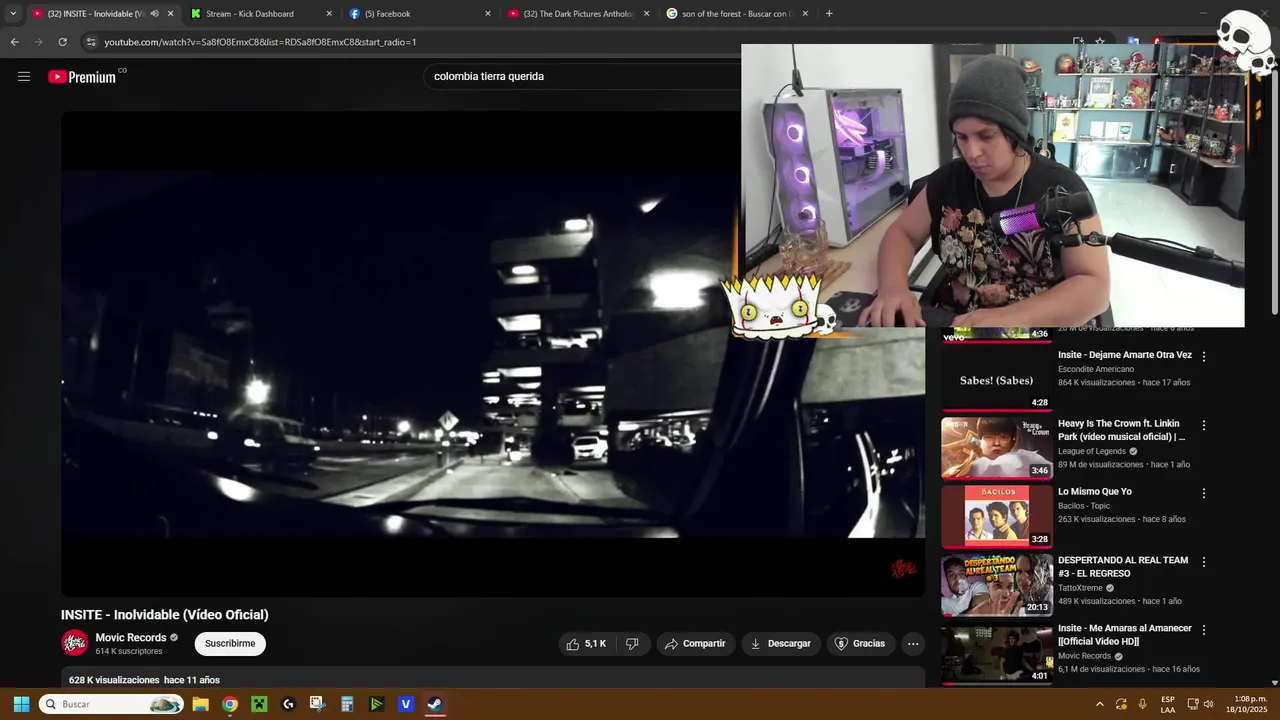The image size is (1280, 720).
Task: Click the microphone icon in system tray
Action: (x=1142, y=704)
